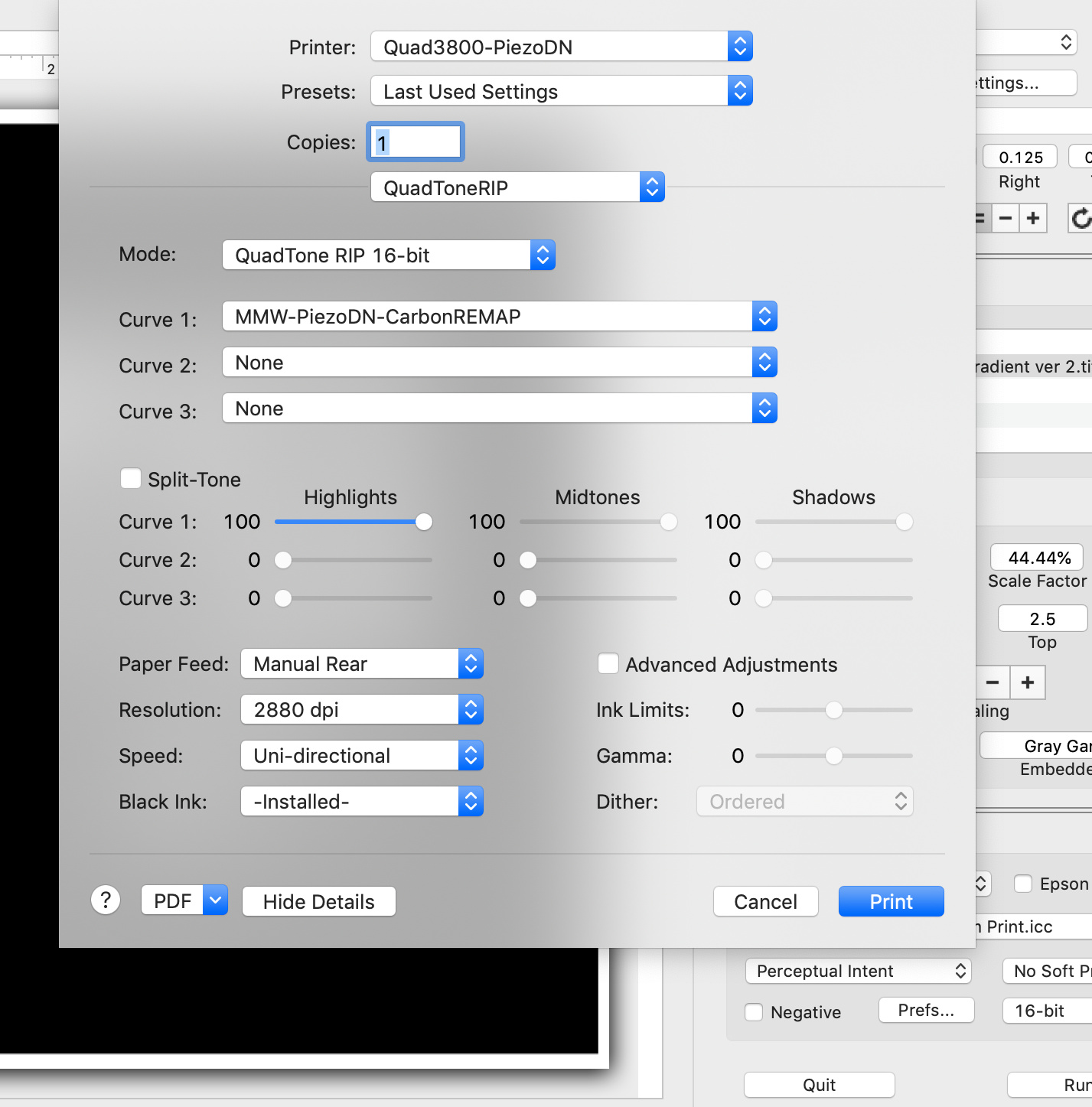Click the Copies input field

[416, 142]
